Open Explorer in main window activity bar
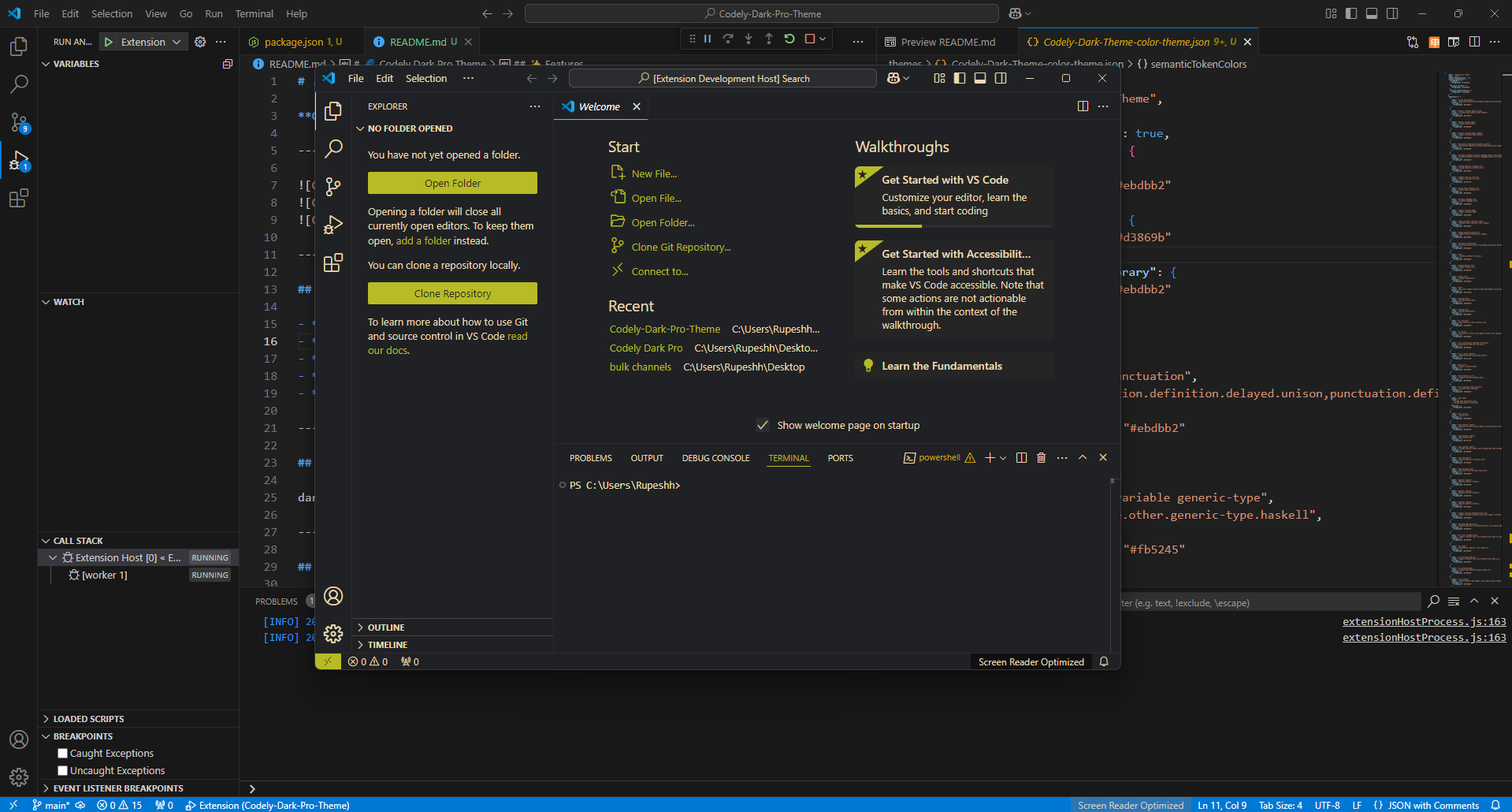The image size is (1512, 812). pyautogui.click(x=19, y=47)
